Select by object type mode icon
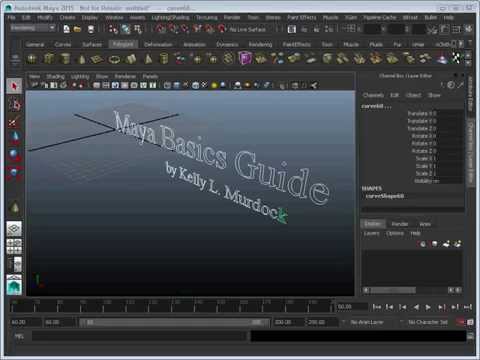Screen dimensions: 480x360 coord(126,29)
